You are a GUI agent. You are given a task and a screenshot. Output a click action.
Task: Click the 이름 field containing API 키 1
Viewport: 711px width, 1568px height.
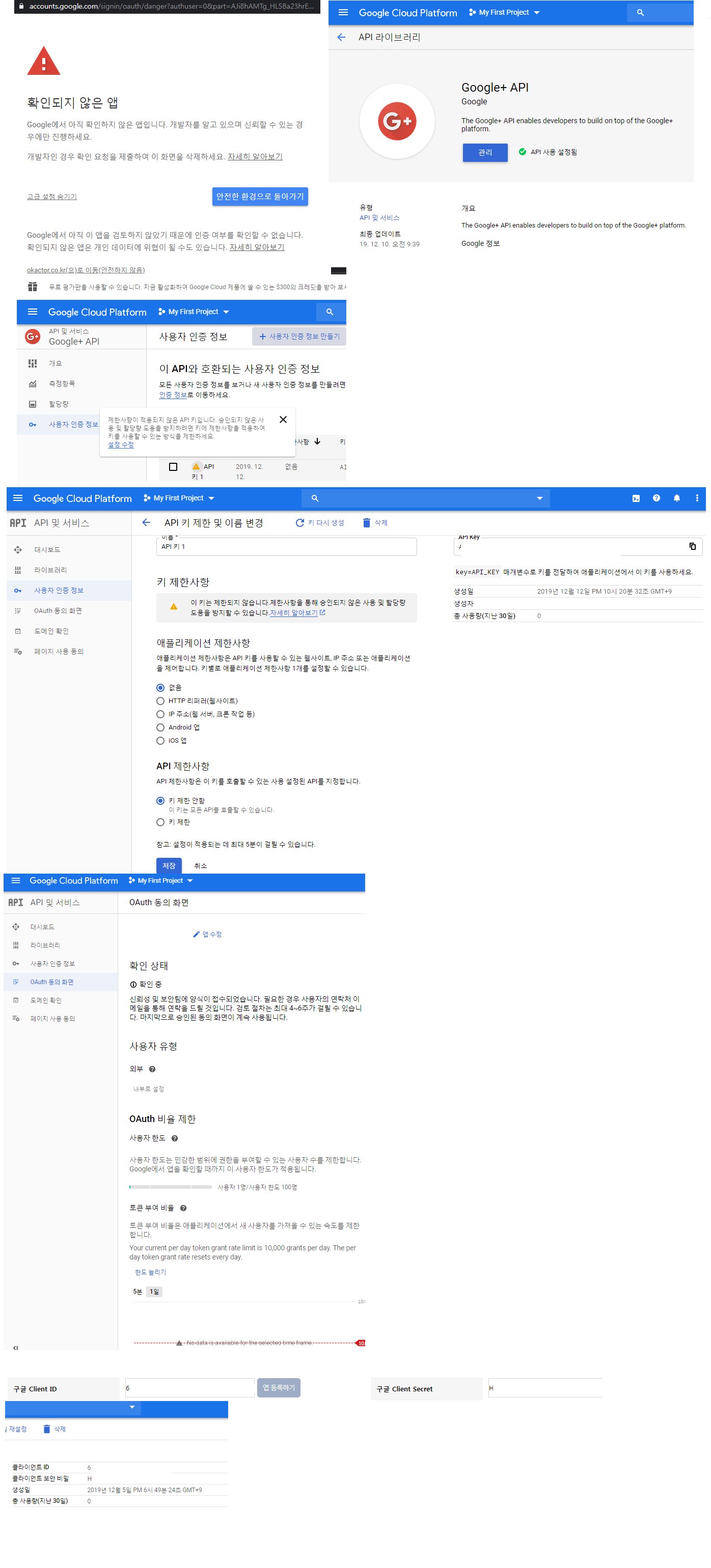(x=287, y=547)
